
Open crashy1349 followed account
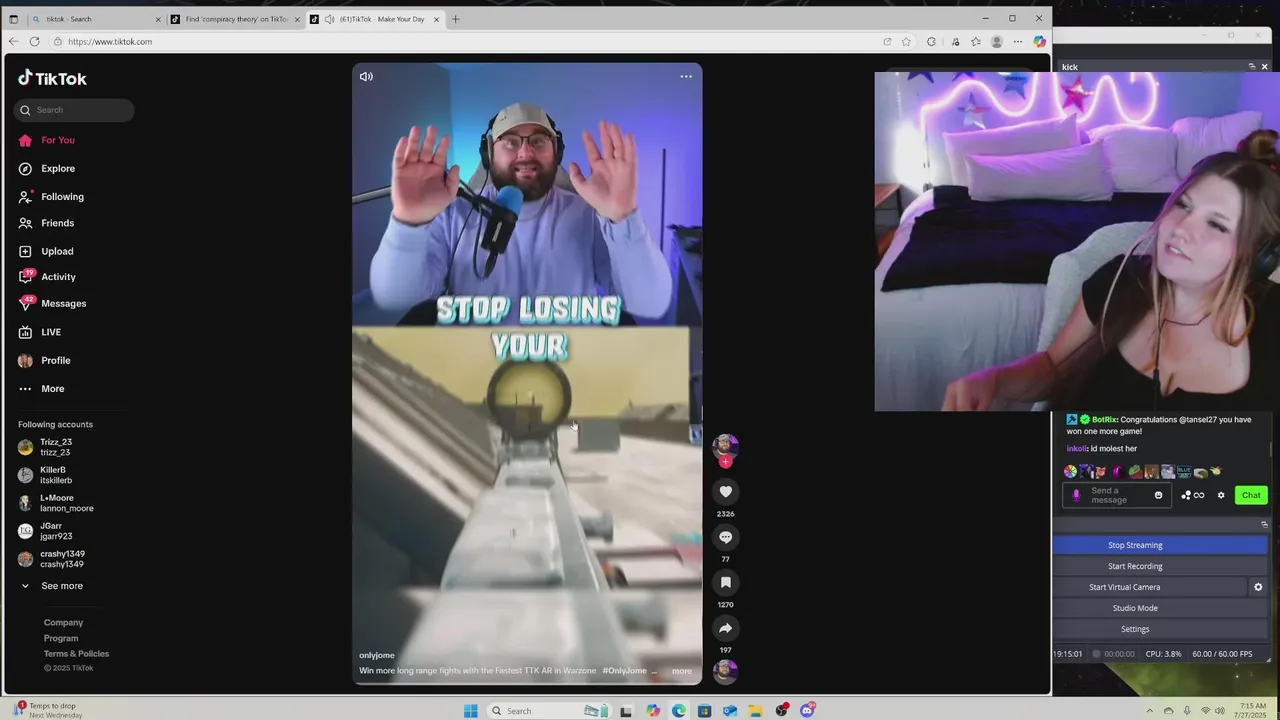tap(60, 559)
